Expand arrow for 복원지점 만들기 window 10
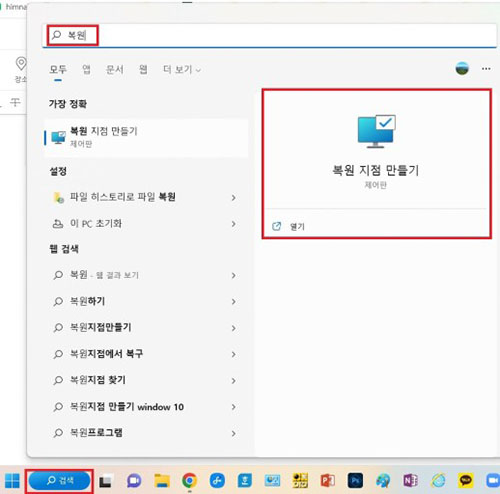The height and width of the screenshot is (494, 500). pos(234,407)
